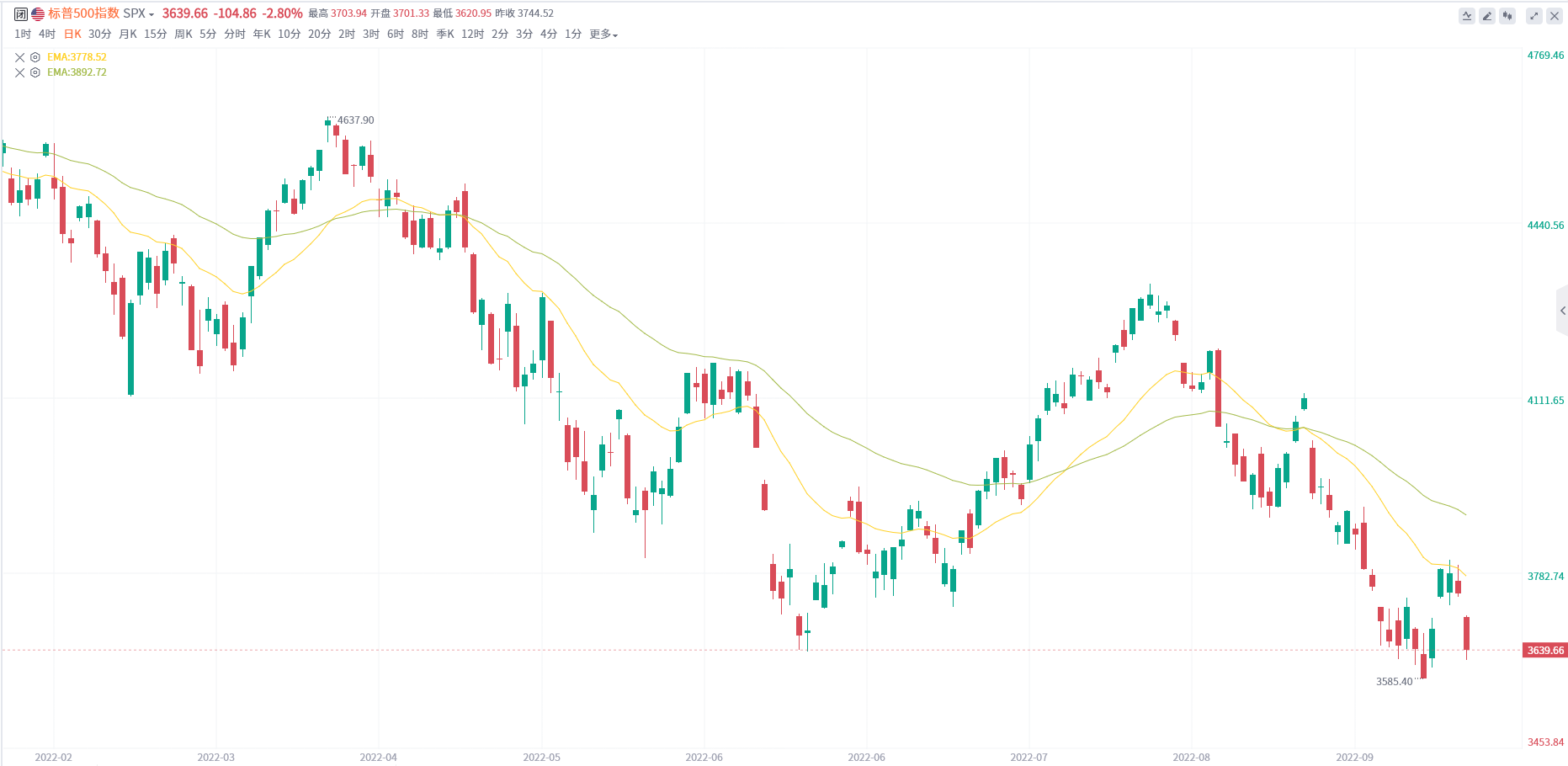Open settings for the EMA 3778.52 indicator
The width and height of the screenshot is (1568, 766).
[x=35, y=57]
